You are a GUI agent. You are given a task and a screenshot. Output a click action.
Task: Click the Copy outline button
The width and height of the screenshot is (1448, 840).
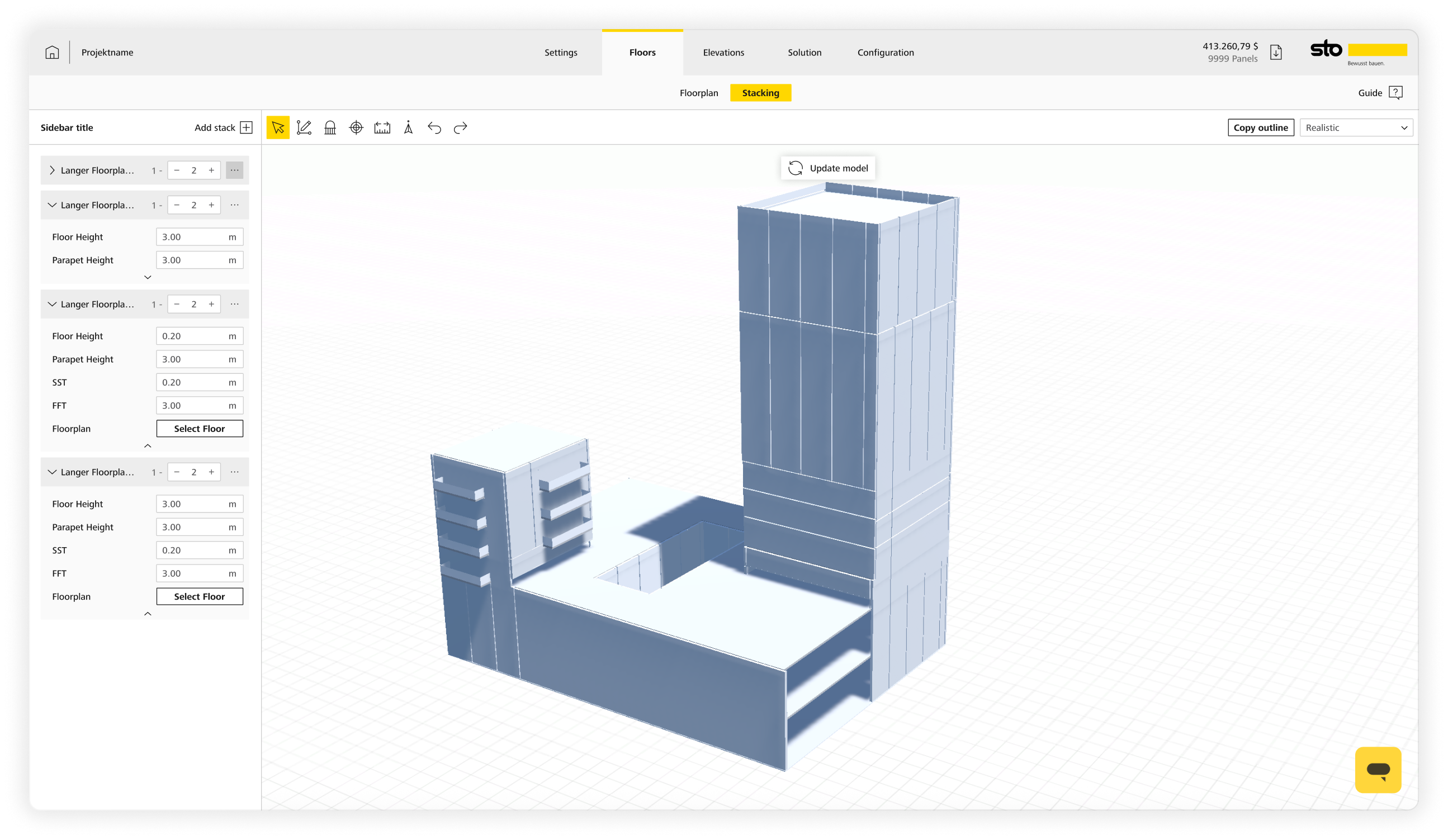click(1260, 127)
